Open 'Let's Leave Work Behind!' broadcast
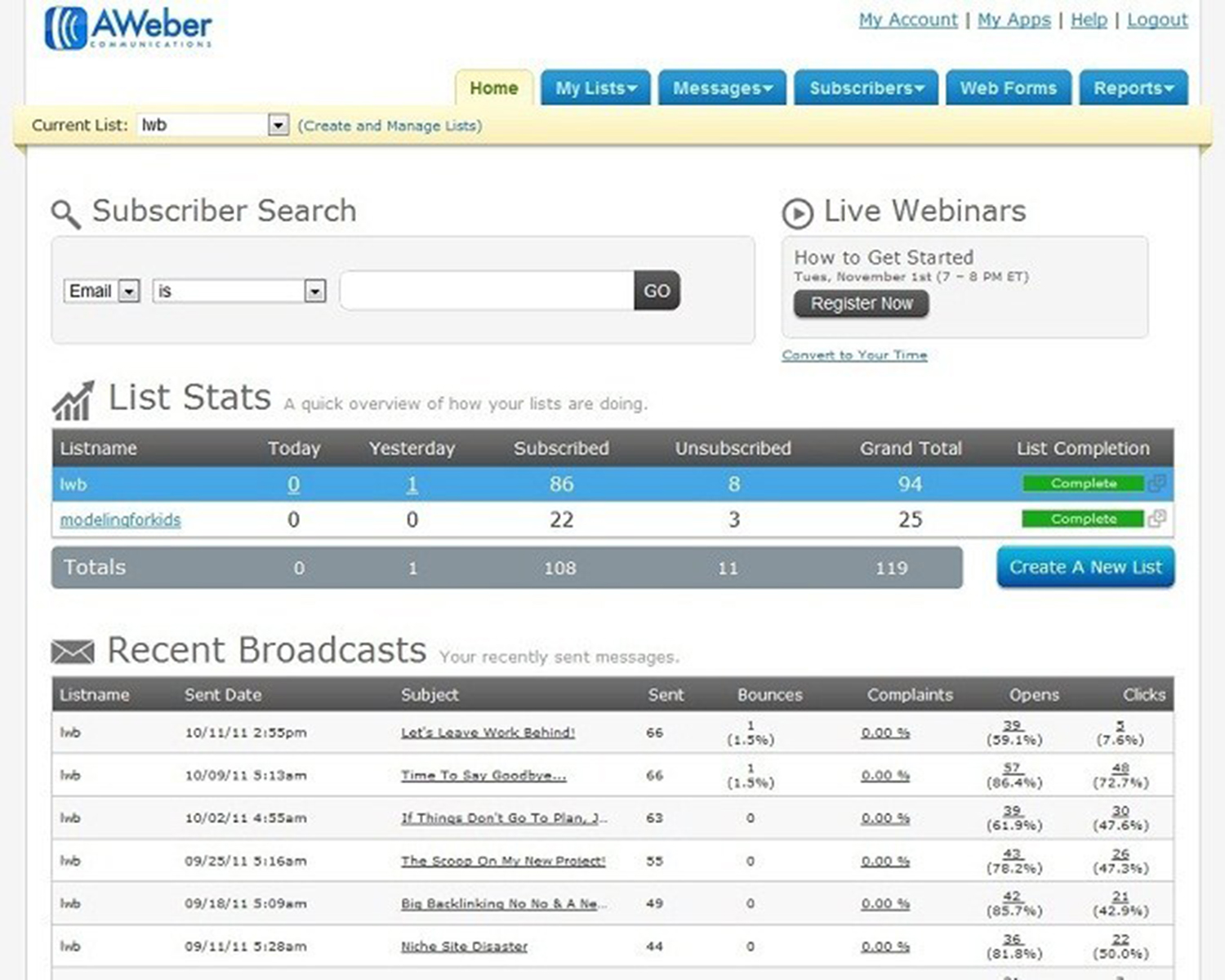The image size is (1225, 980). [x=488, y=733]
